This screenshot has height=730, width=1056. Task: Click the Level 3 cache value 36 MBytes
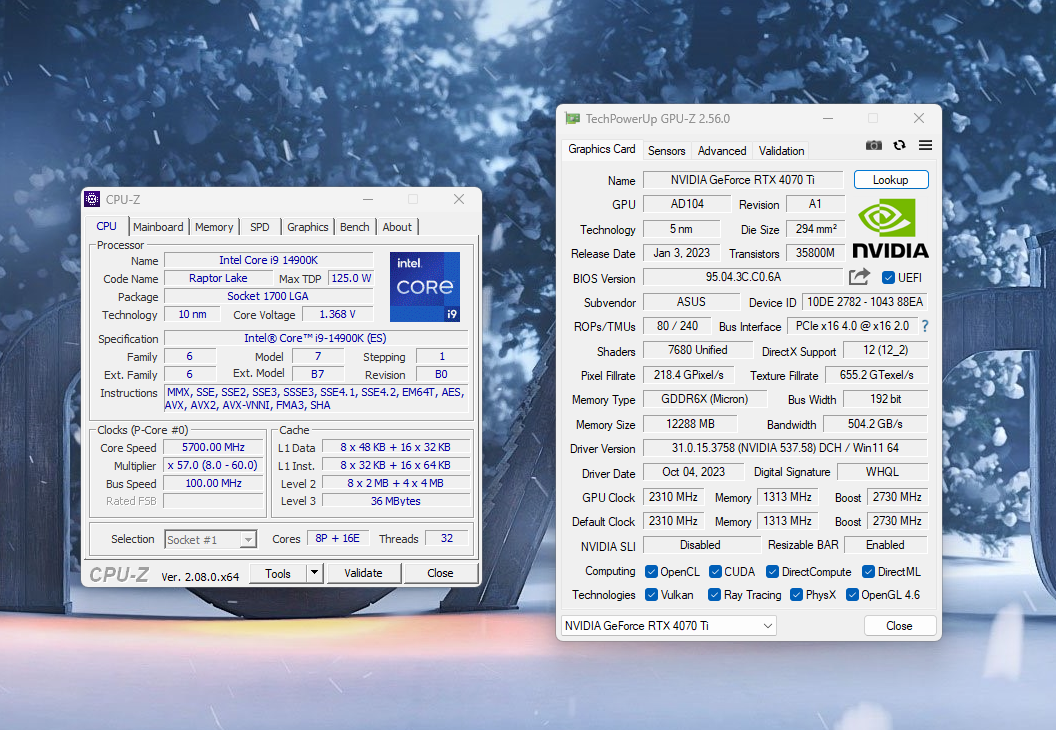pos(396,501)
